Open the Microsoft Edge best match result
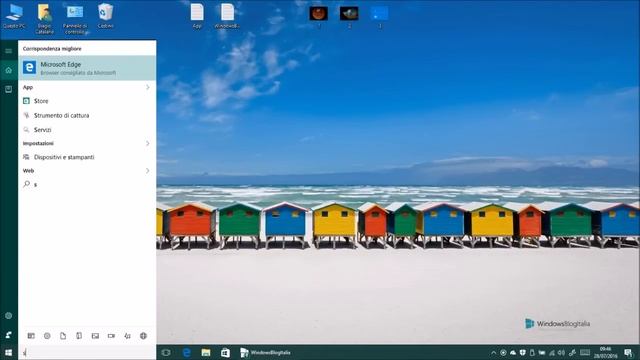Screen dimensions: 640x360 [x=87, y=68]
